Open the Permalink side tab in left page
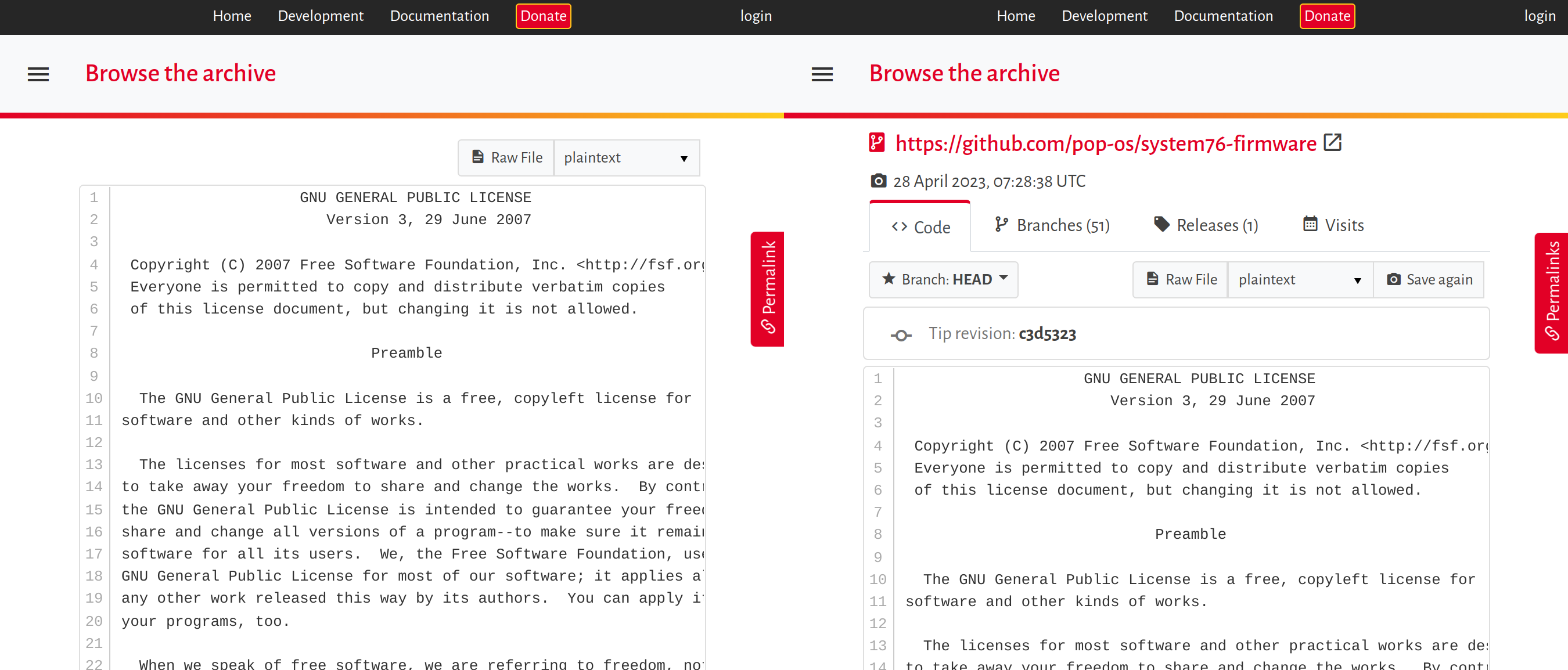This screenshot has width=1568, height=670. (768, 289)
